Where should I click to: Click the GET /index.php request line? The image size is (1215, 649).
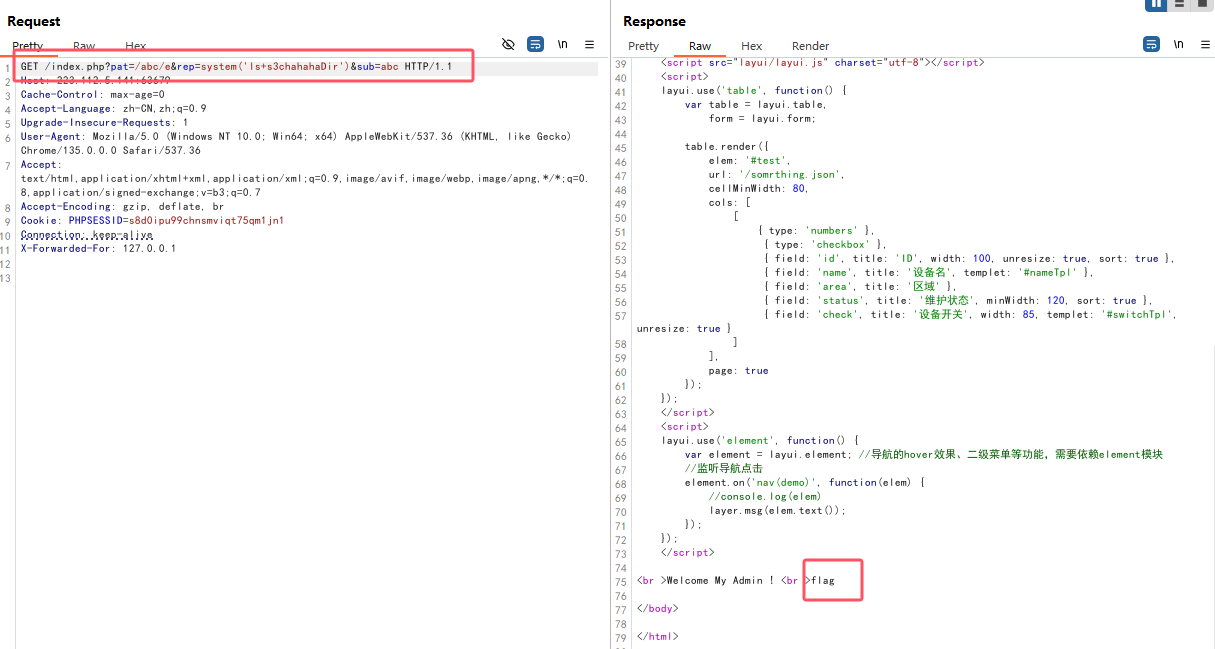[237, 67]
